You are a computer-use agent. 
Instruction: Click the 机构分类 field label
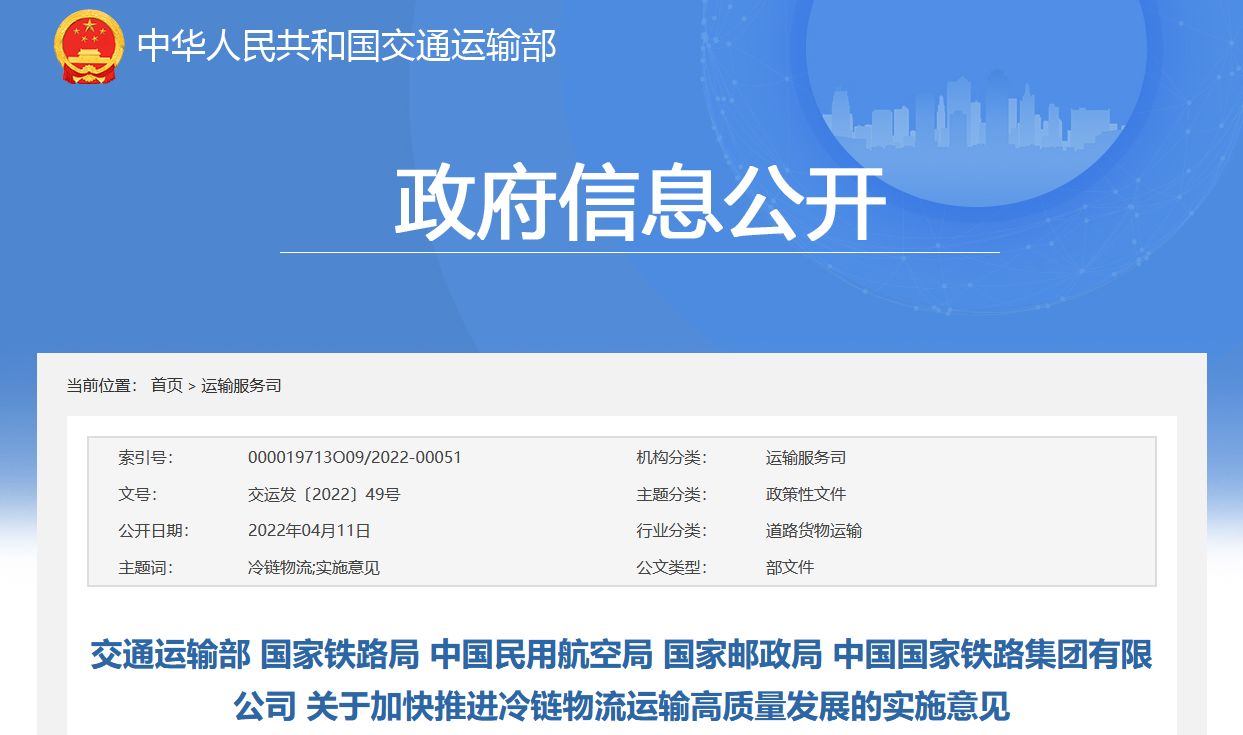pos(671,458)
